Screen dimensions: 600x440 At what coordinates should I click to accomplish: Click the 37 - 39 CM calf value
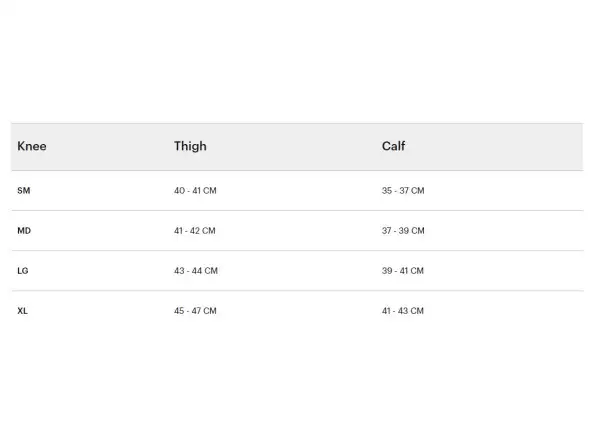[403, 231]
